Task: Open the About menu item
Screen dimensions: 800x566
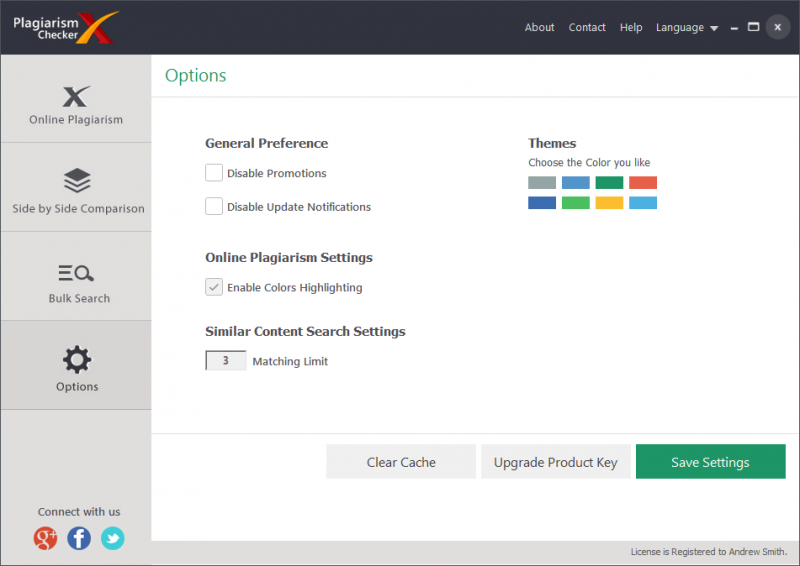Action: click(539, 28)
